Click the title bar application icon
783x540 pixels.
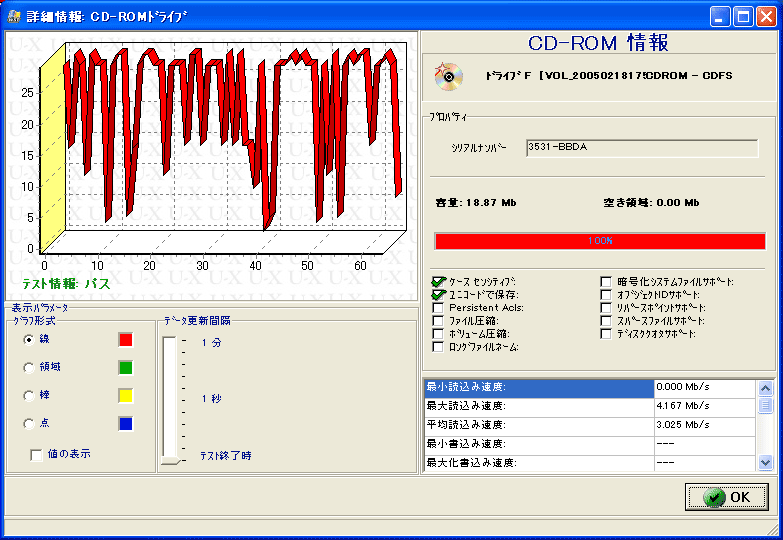click(15, 16)
